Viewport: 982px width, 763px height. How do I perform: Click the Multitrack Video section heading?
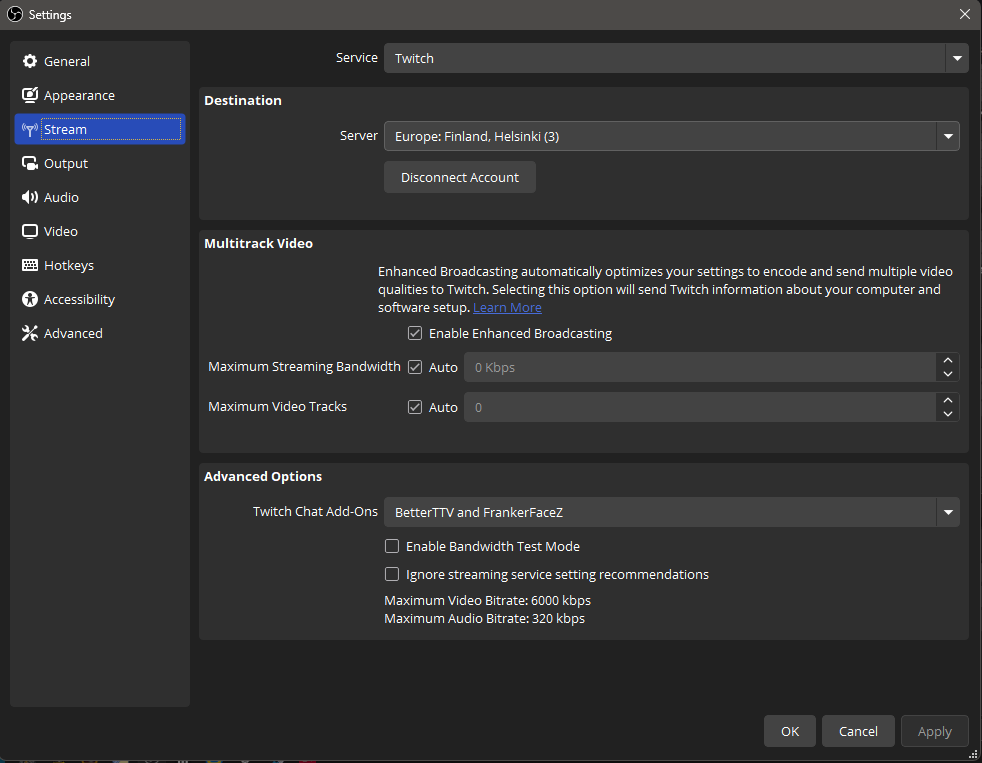point(258,243)
